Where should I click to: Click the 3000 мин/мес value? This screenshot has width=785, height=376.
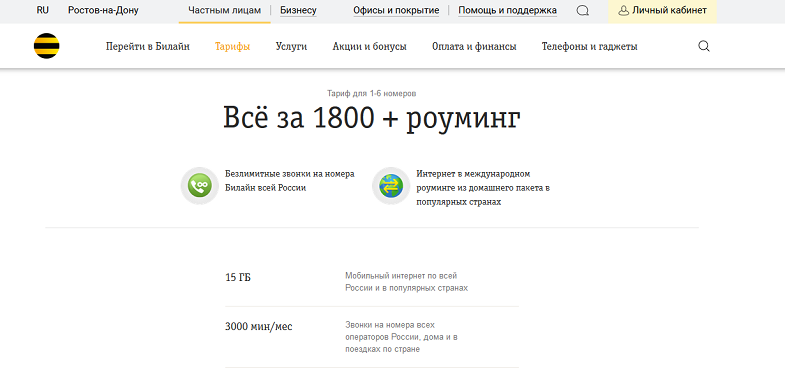click(x=259, y=327)
